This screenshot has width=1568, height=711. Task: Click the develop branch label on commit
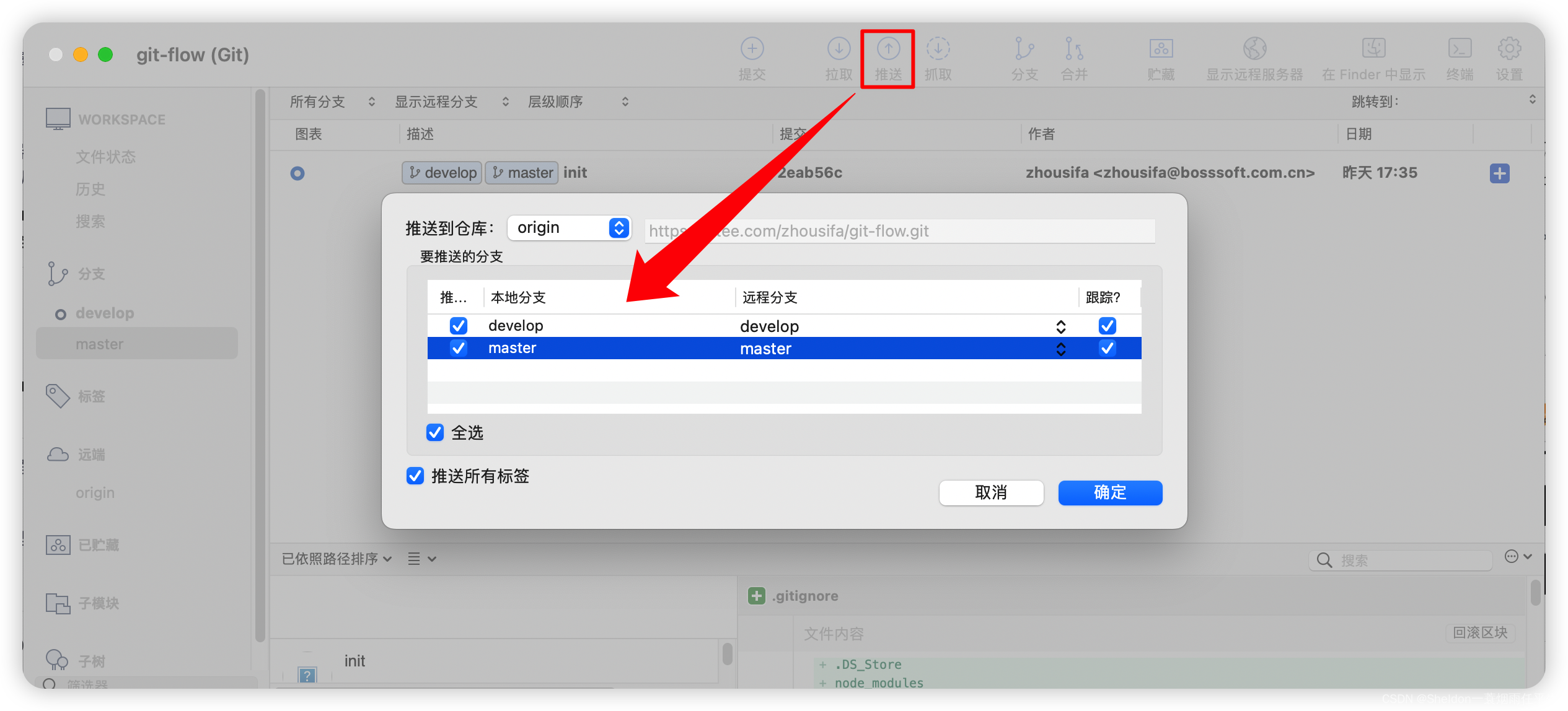pos(442,173)
